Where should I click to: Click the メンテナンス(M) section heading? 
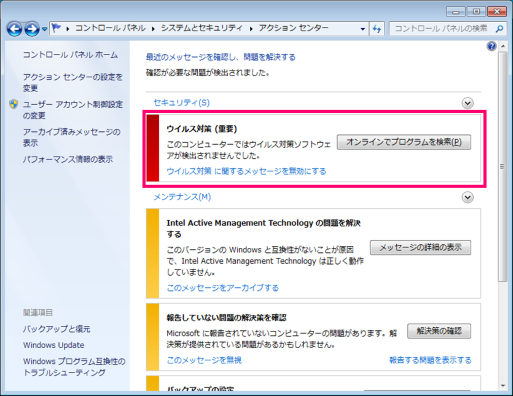pos(182,197)
